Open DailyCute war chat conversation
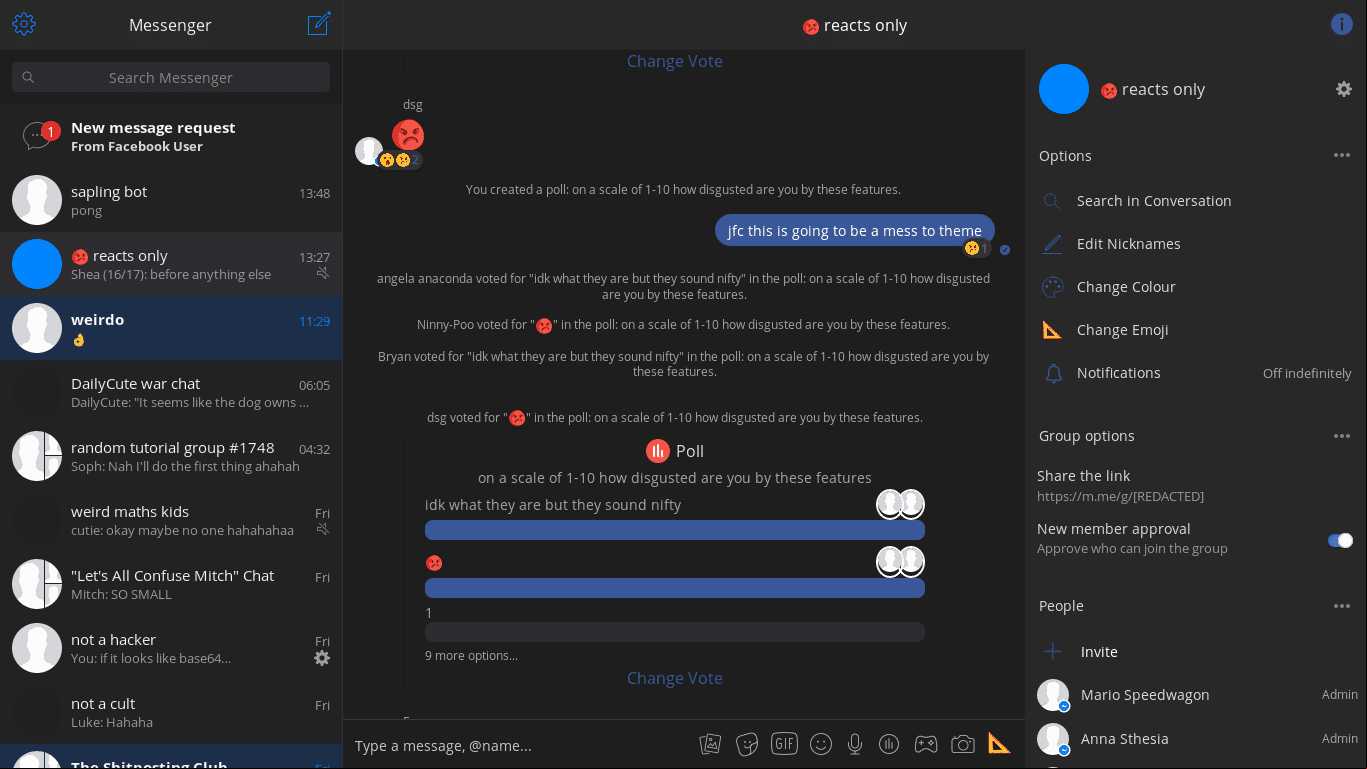The width and height of the screenshot is (1367, 769). coord(171,392)
